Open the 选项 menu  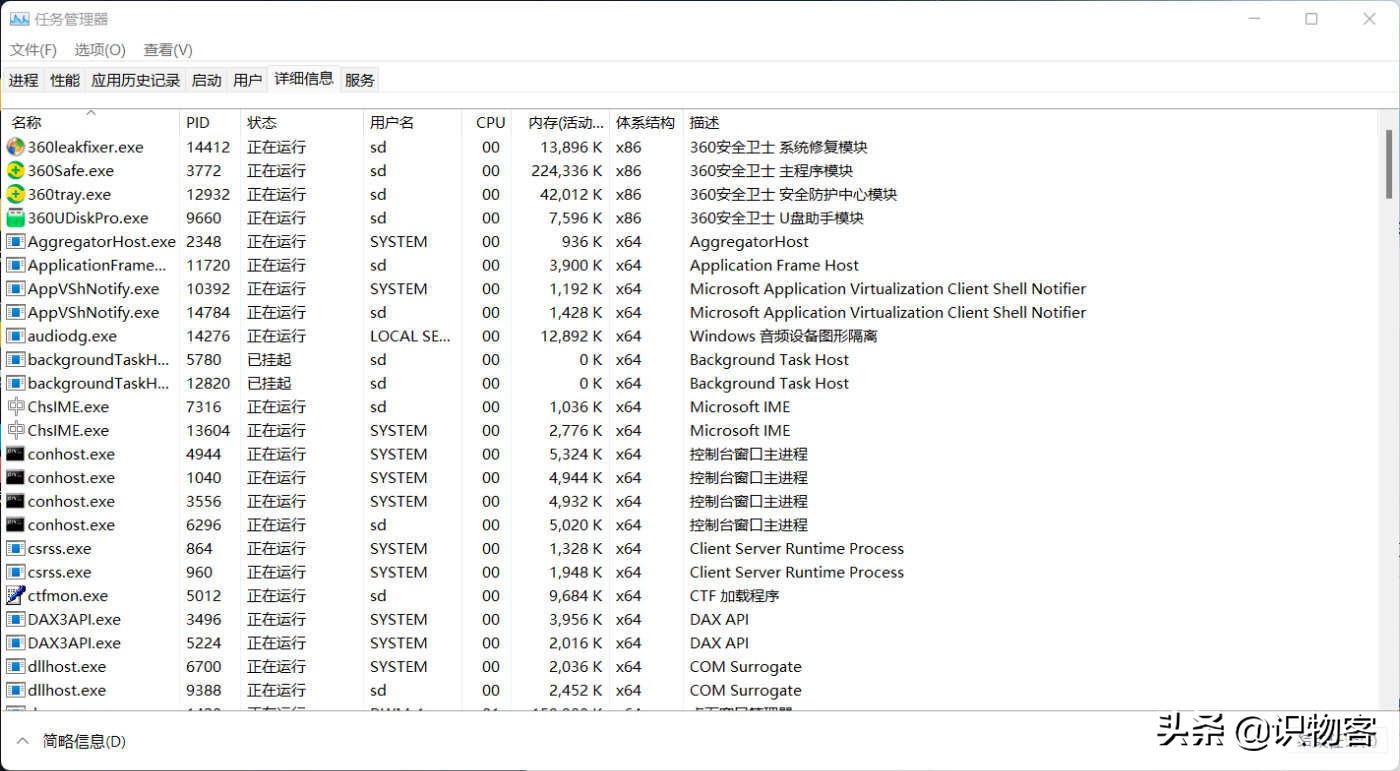coord(99,49)
